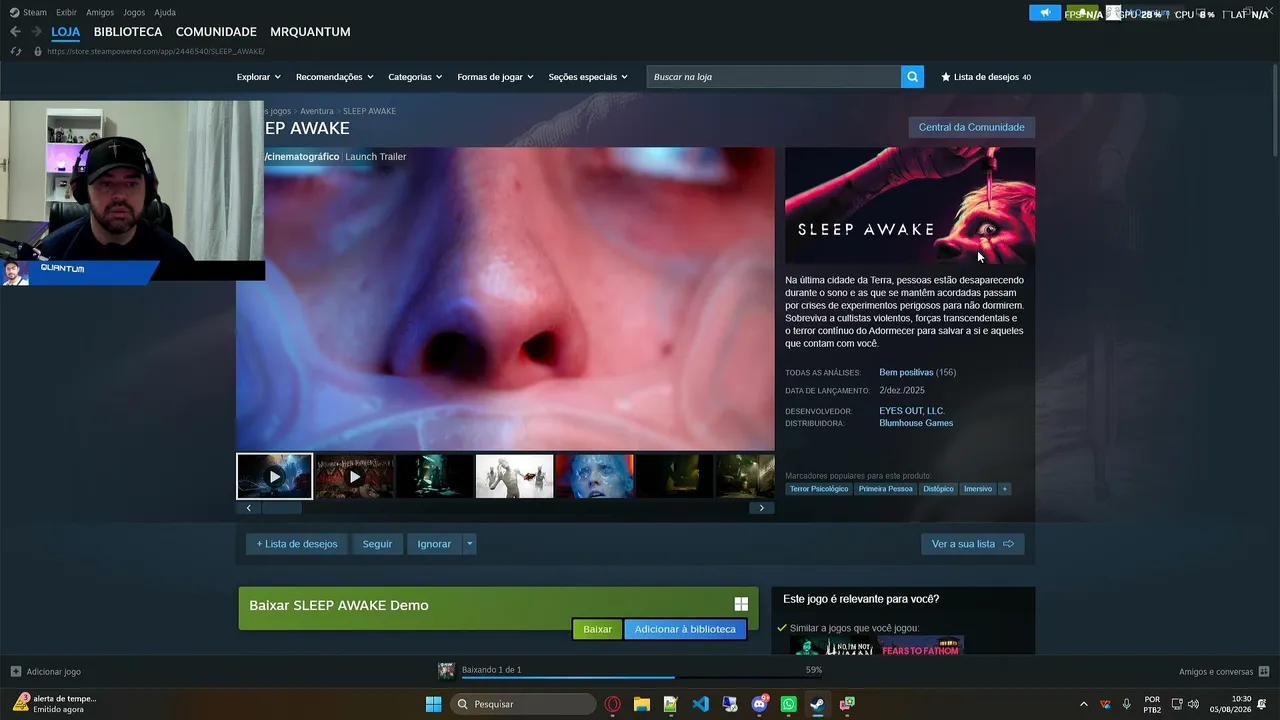Show hidden system tray icons
This screenshot has height=720, width=1280.
click(x=1083, y=704)
